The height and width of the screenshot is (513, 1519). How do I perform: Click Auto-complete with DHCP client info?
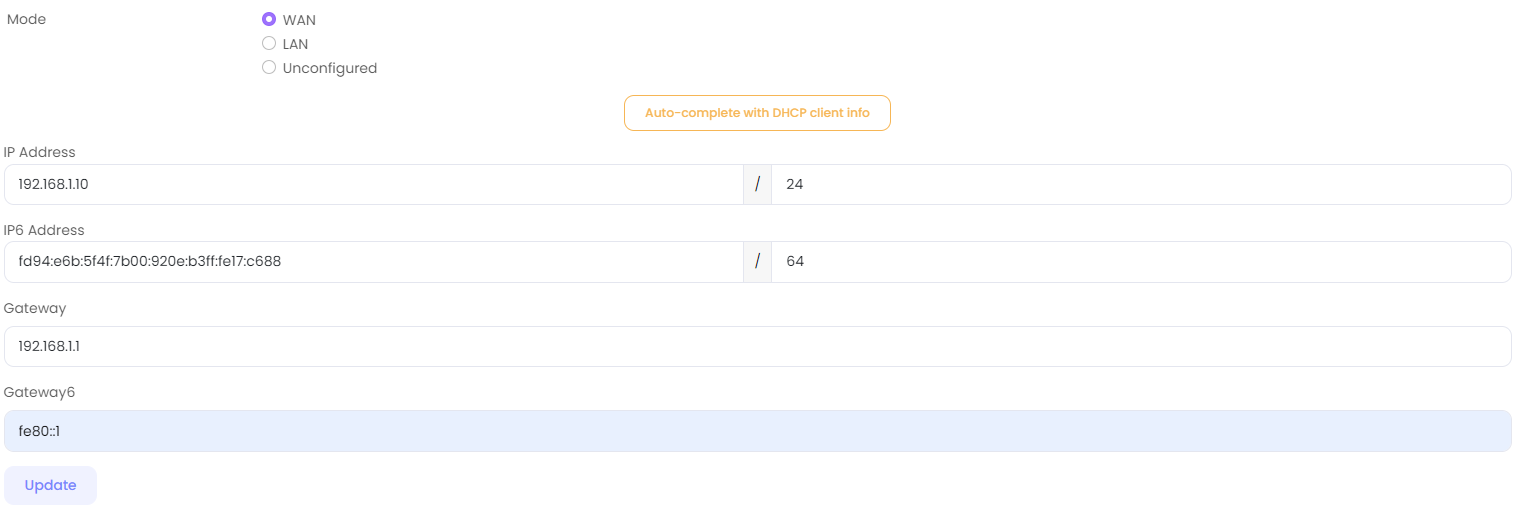coord(757,113)
